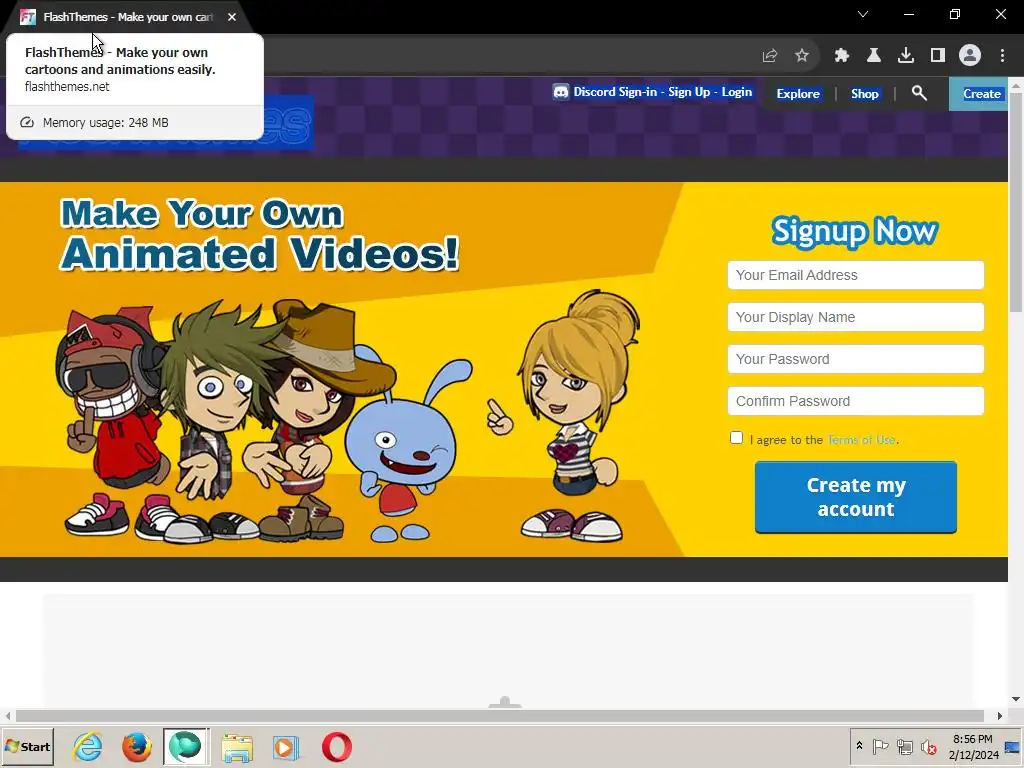Click the Login link
1024x768 pixels.
[737, 92]
